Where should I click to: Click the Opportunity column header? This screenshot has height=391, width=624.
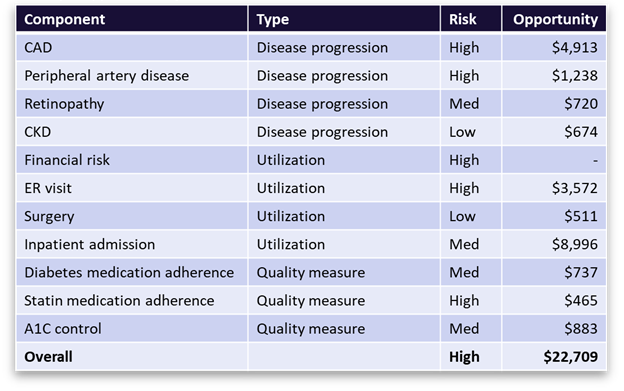coord(554,19)
